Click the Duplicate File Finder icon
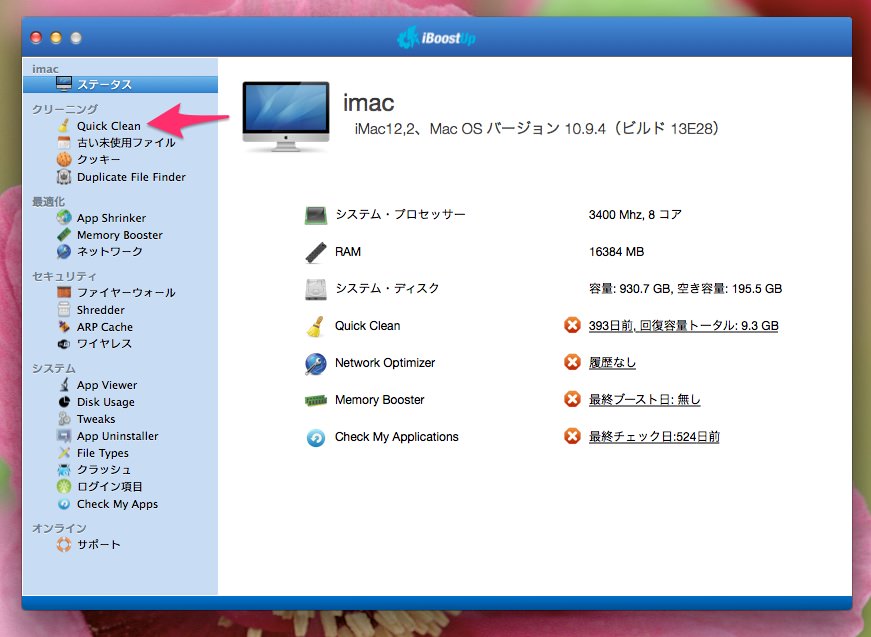 [64, 177]
